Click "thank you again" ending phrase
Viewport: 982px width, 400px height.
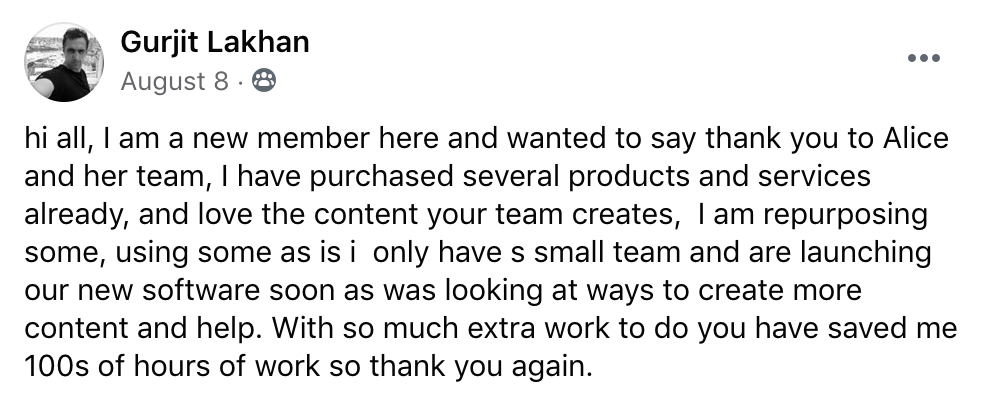481,367
